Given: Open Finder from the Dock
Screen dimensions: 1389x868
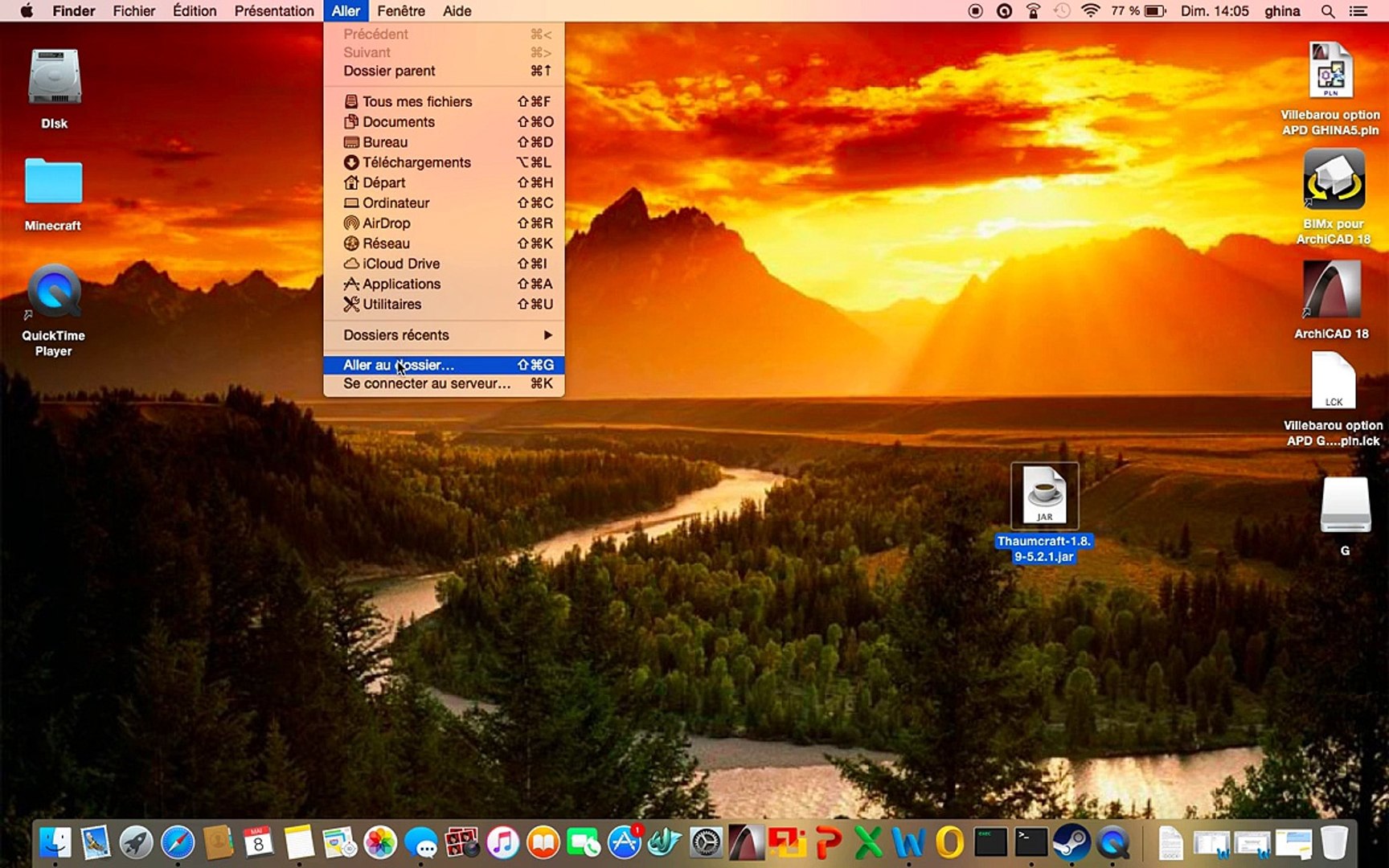Looking at the screenshot, I should click(55, 842).
